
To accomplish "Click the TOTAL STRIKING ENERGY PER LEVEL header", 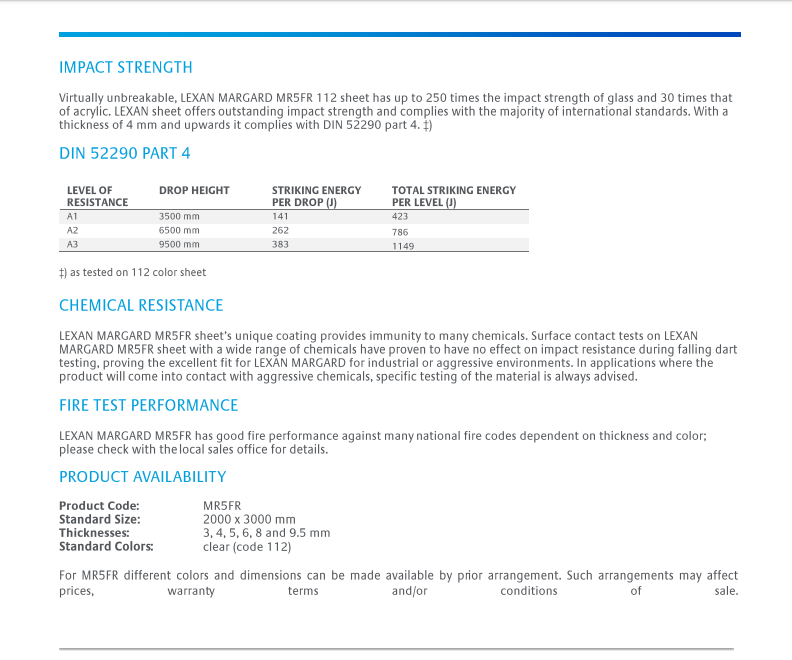I will click(x=453, y=196).
